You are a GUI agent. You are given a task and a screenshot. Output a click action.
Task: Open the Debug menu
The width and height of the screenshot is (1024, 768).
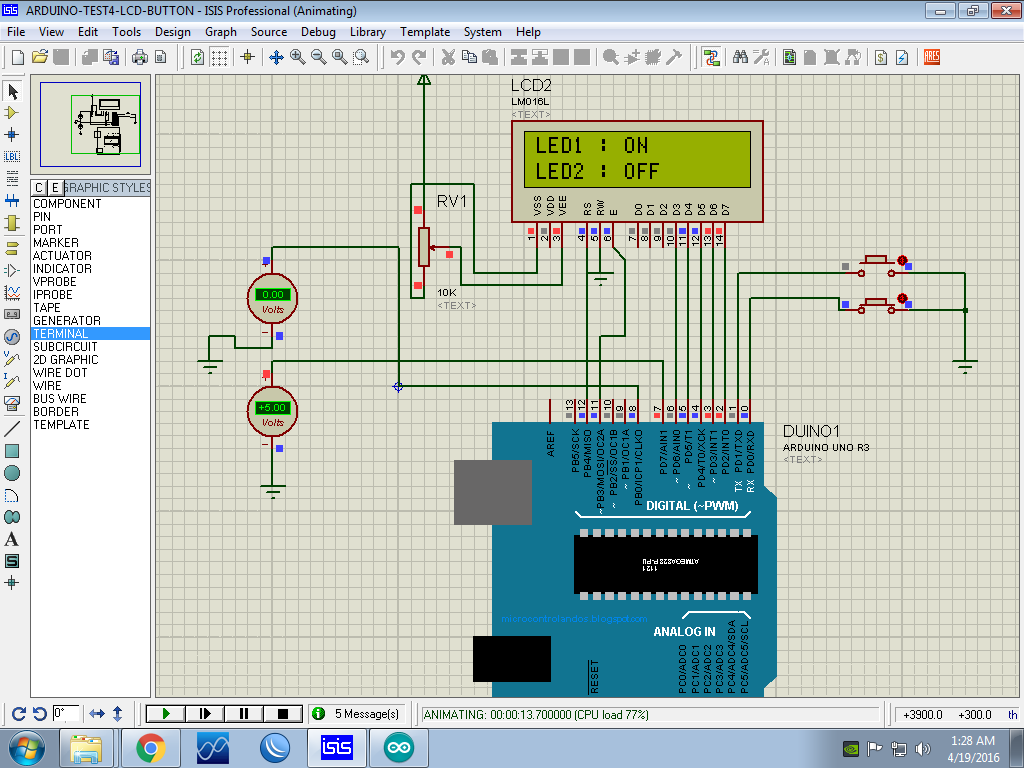point(318,32)
